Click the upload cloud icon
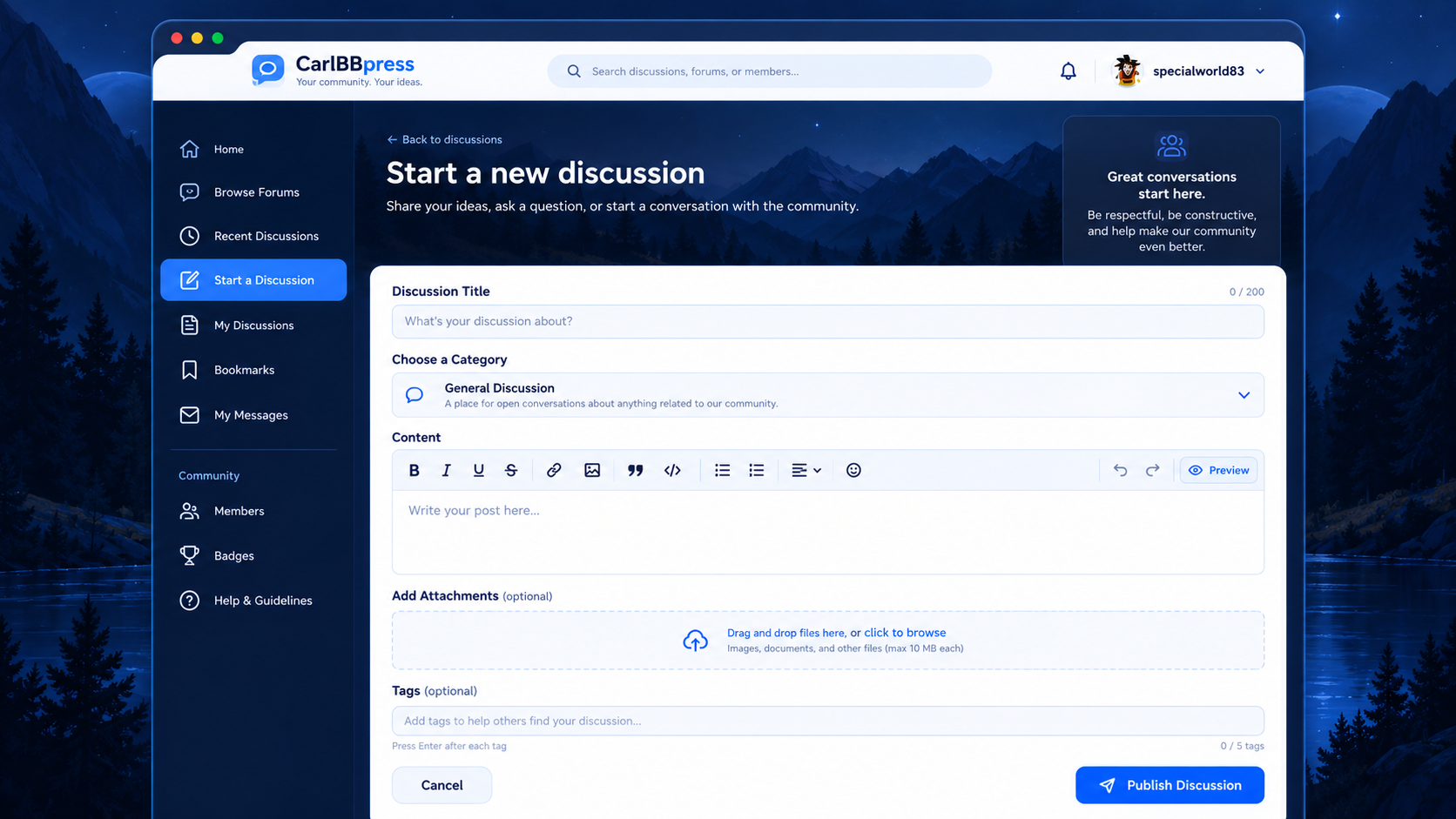Screen dimensions: 1456x819 [695, 641]
